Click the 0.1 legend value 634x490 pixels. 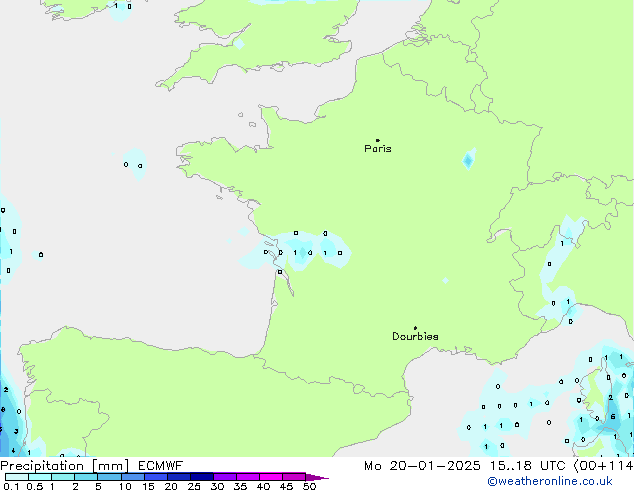coord(11,486)
